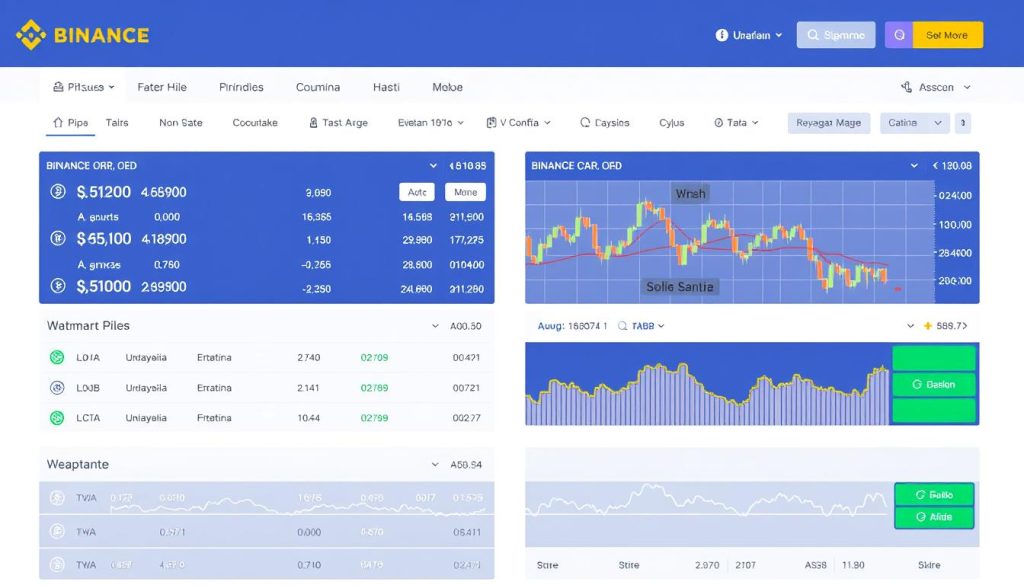Click the faded icon in third TWA row
Screen dimensions: 1024x585
click(57, 565)
